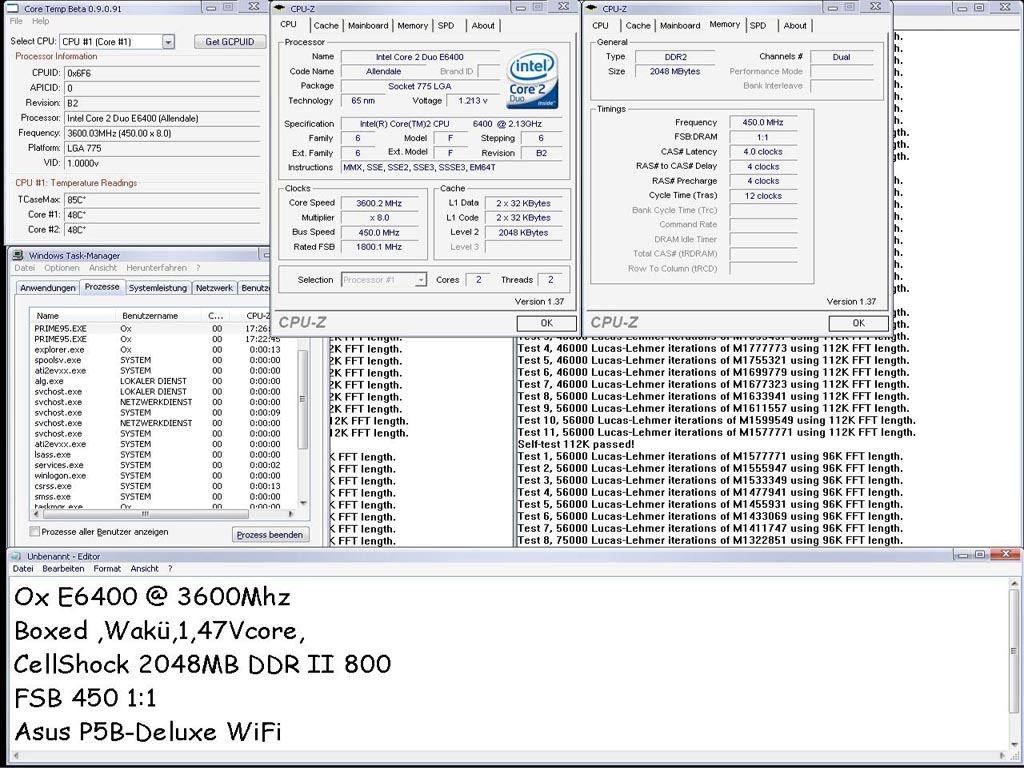The width and height of the screenshot is (1024, 768).
Task: Open the Select CPU dropdown in Core Temp
Action: [x=168, y=42]
